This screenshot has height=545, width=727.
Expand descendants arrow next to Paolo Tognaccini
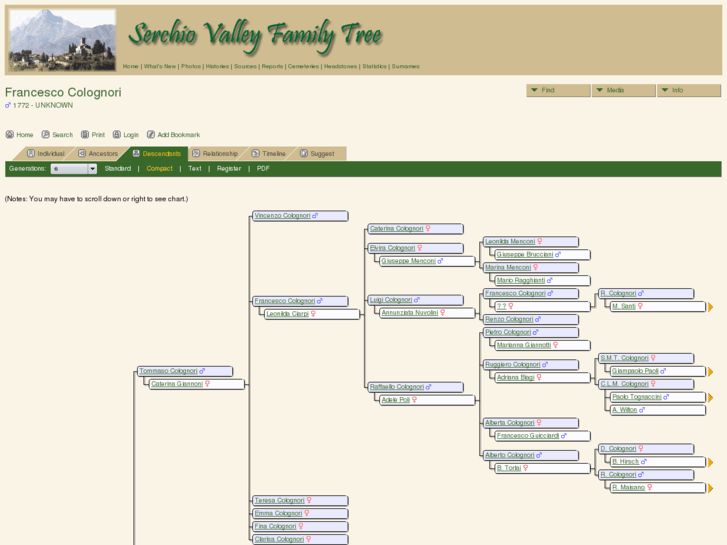pos(710,398)
